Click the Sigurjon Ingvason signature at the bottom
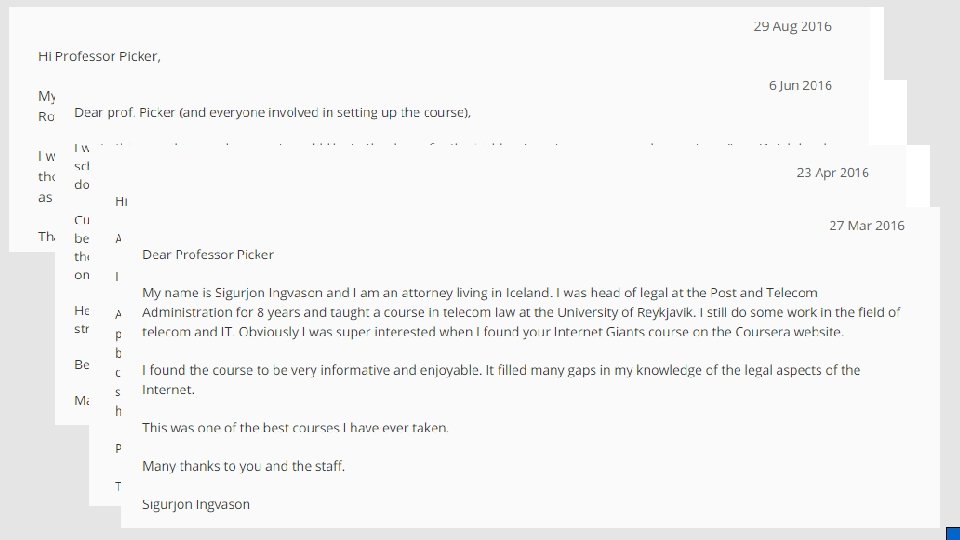This screenshot has height=540, width=960. pyautogui.click(x=196, y=504)
